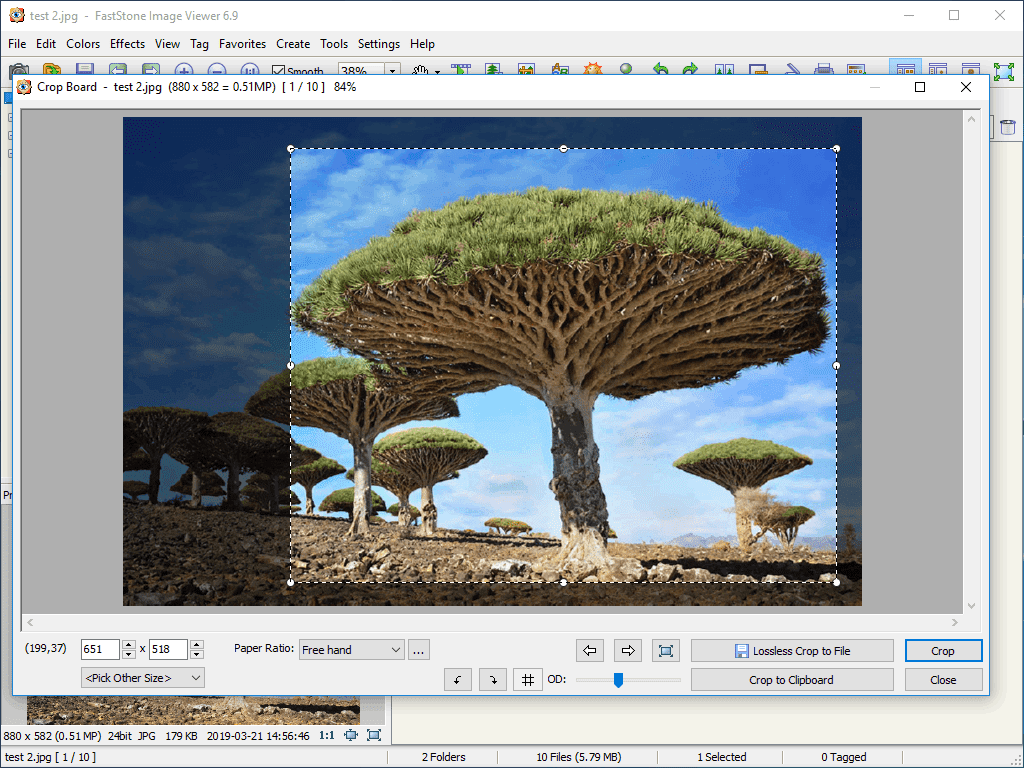Click the next image arrow on Crop Board
Screen dimensions: 1024x768
(x=628, y=650)
